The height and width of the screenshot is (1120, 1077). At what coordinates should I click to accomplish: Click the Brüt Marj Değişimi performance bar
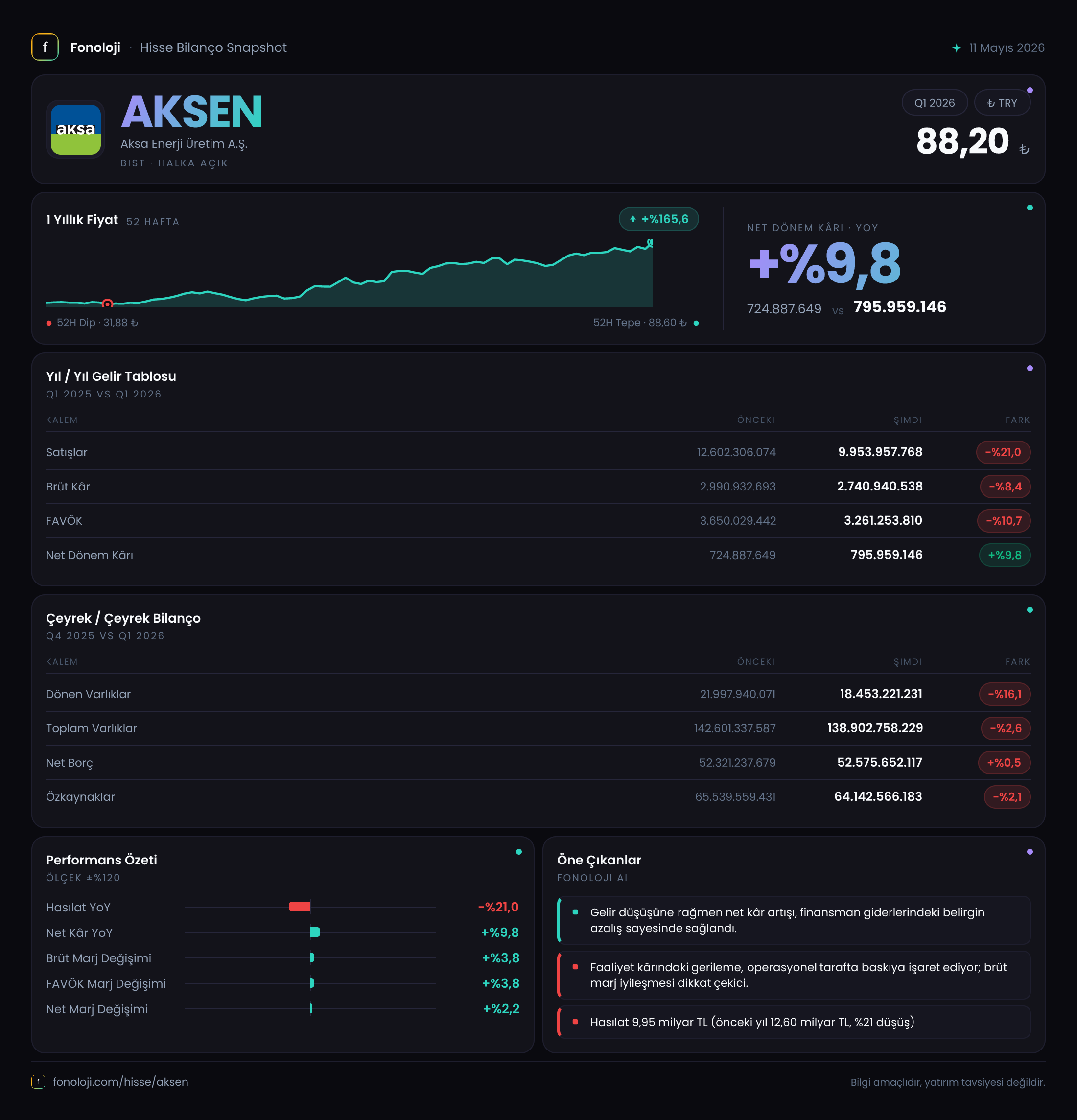click(x=312, y=957)
